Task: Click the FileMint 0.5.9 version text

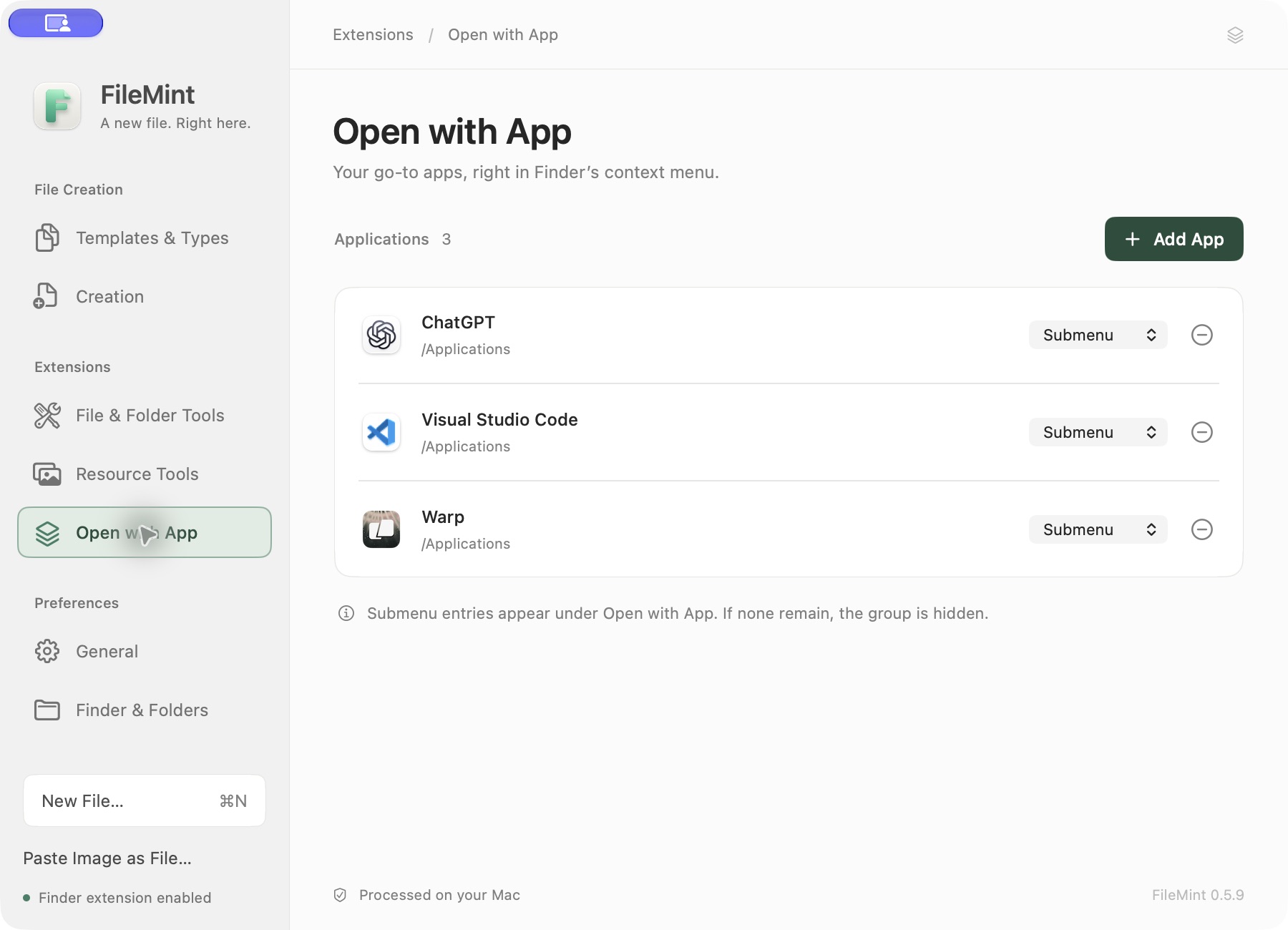Action: [1198, 895]
